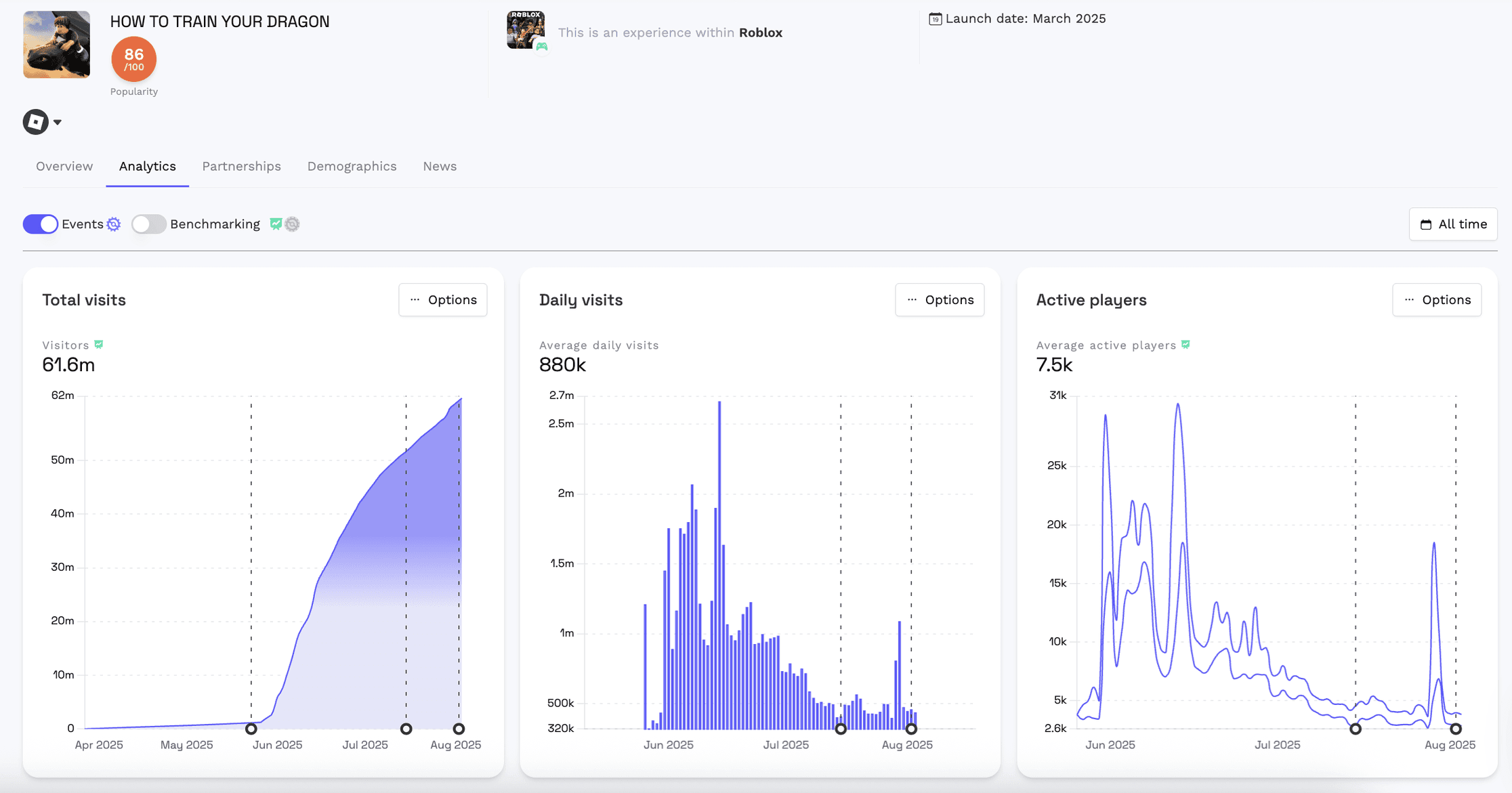Switch to the Demographics tab
Image resolution: width=1512 pixels, height=793 pixels.
click(352, 166)
